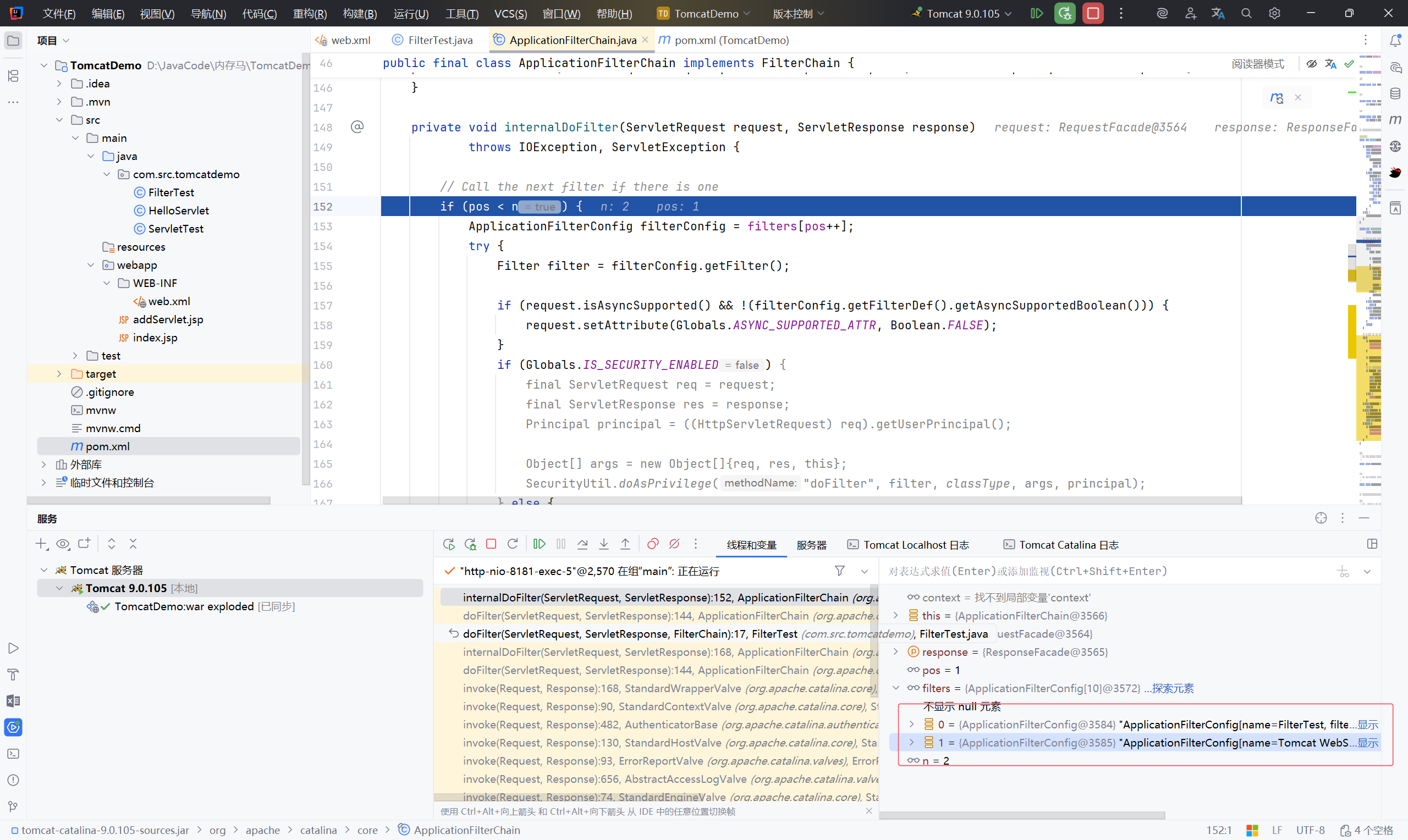The height and width of the screenshot is (840, 1408).
Task: Toggle Mute Breakpoints in debugger toolbar
Action: pos(674,544)
